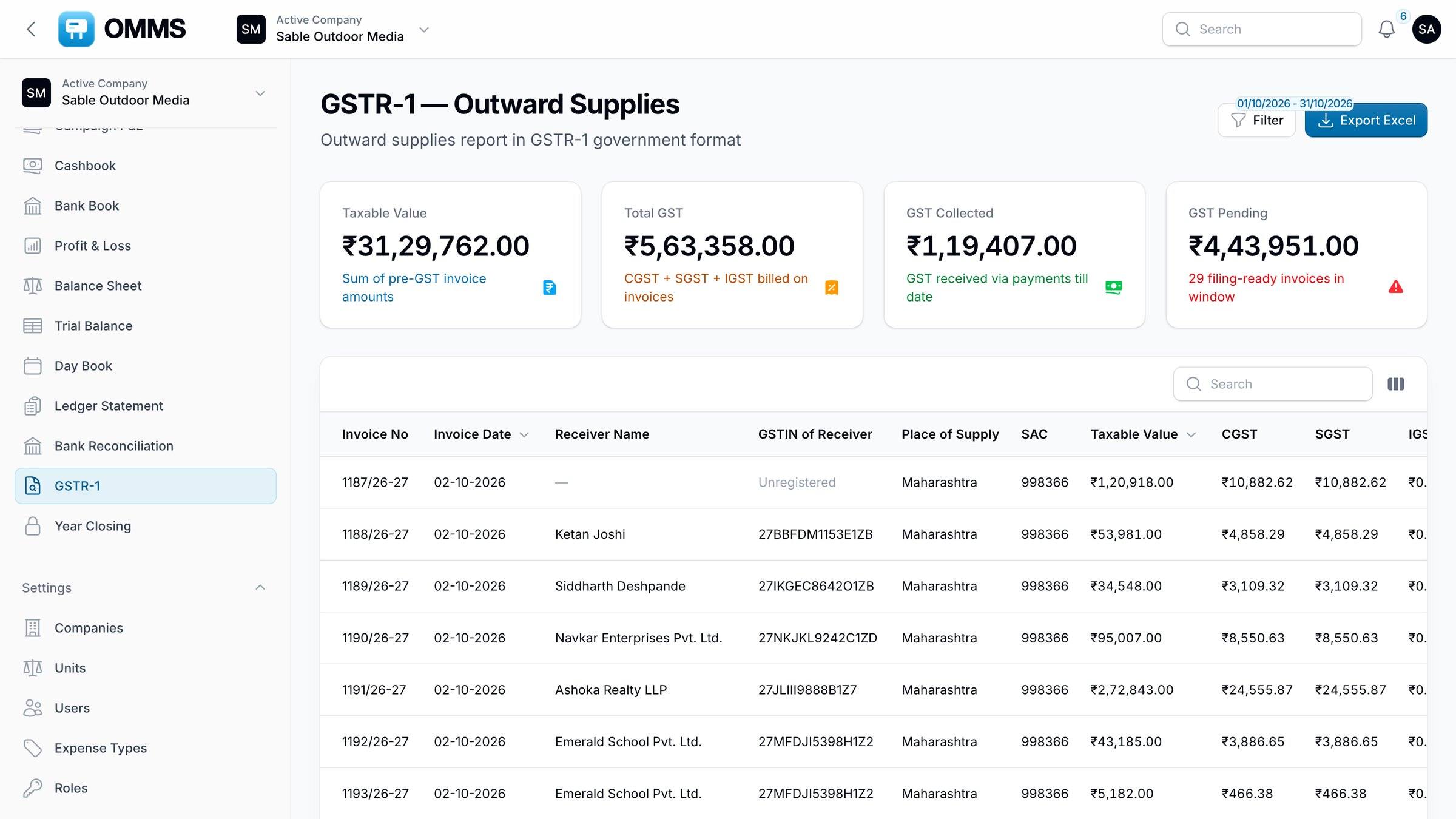Click the GSTIN of Receiver column header
This screenshot has height=819, width=1456.
pos(815,434)
